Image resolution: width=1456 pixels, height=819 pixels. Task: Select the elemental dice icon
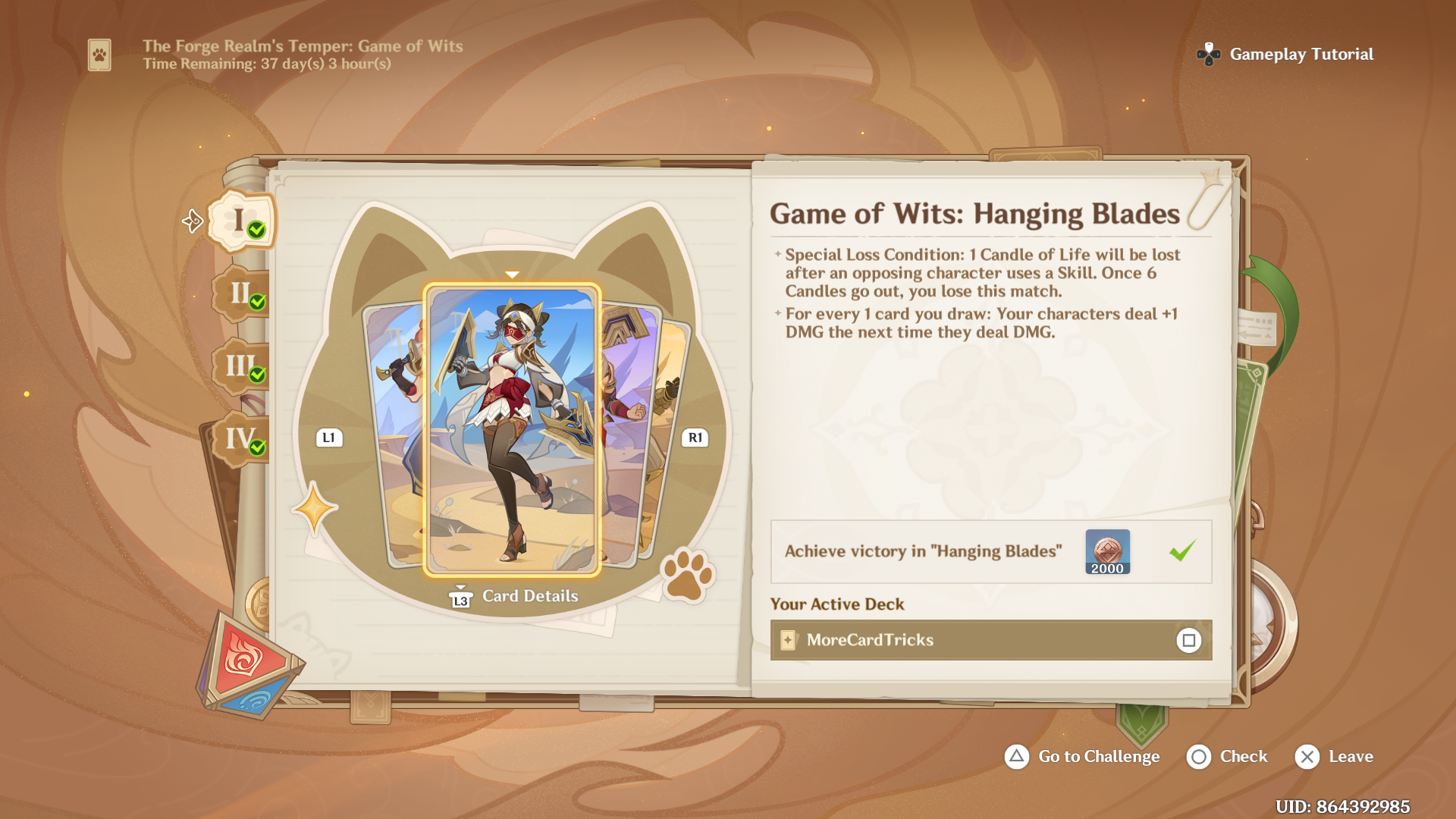249,664
